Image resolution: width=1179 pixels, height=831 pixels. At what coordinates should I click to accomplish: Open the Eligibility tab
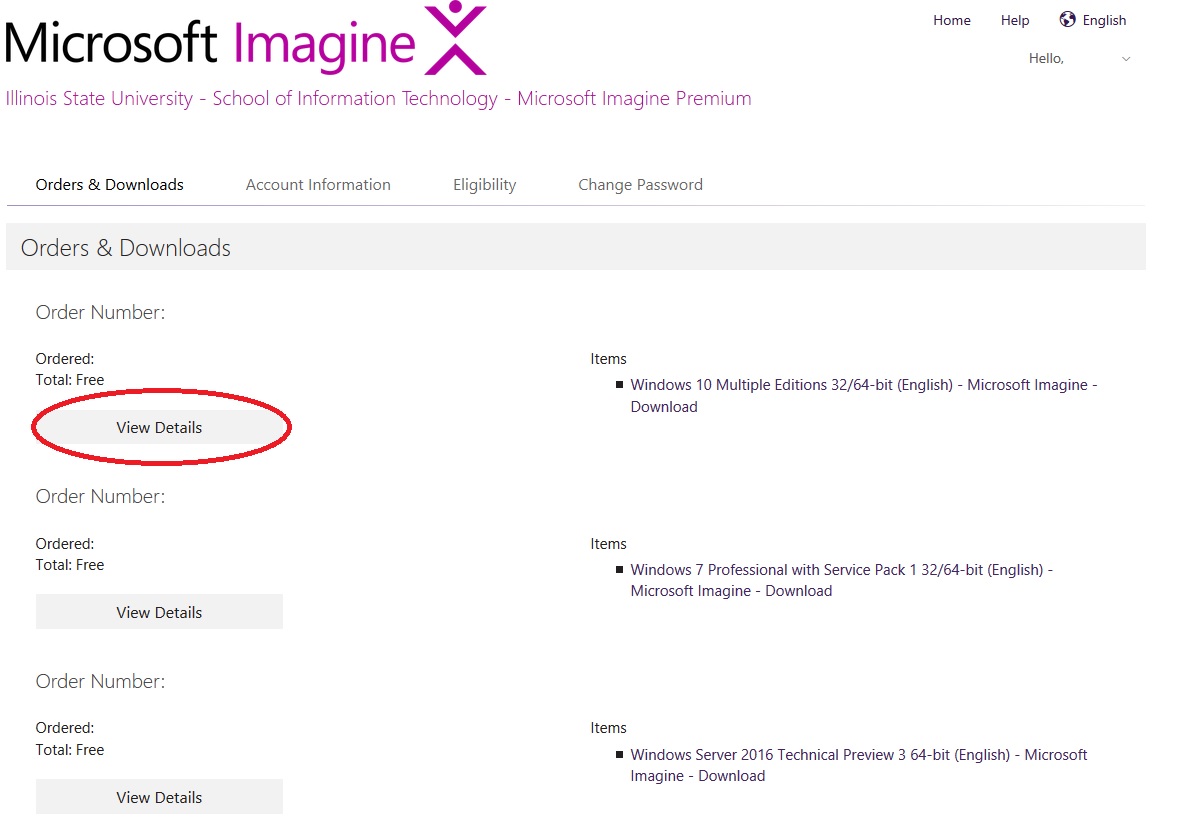click(484, 185)
